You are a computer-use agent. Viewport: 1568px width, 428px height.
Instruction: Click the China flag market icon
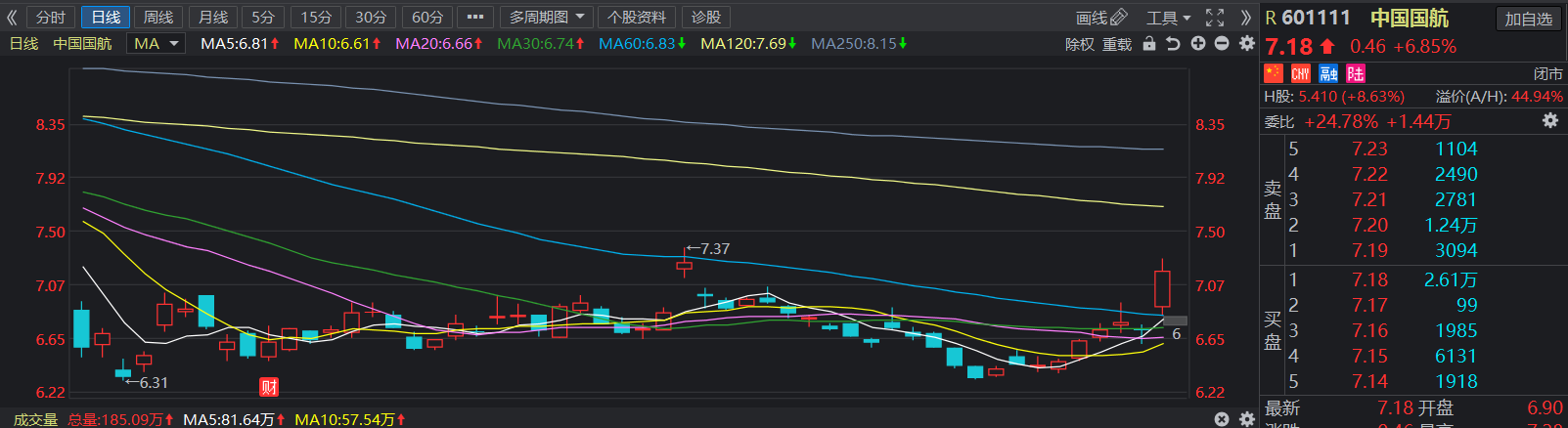1274,73
